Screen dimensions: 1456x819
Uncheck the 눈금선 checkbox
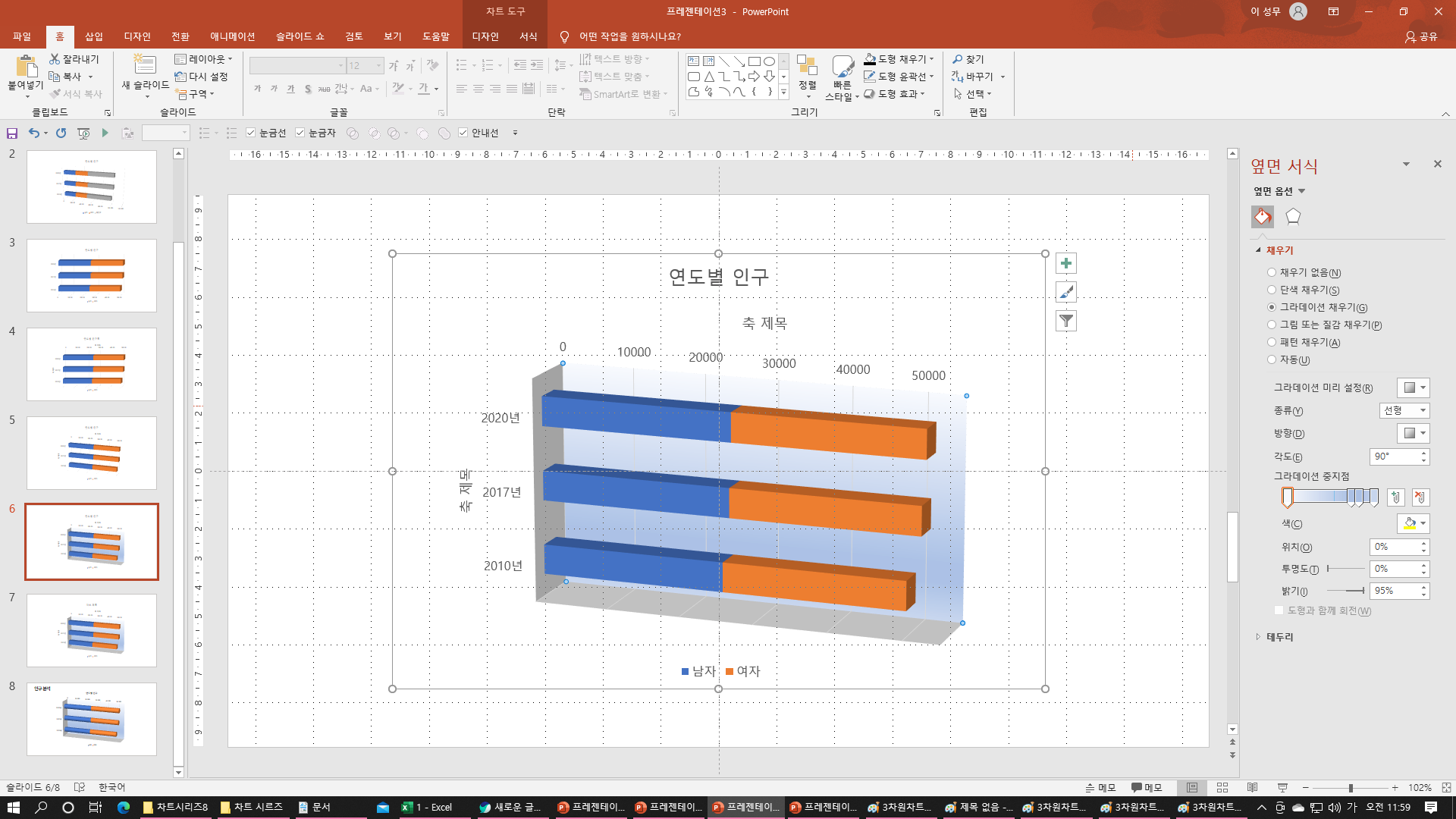251,133
